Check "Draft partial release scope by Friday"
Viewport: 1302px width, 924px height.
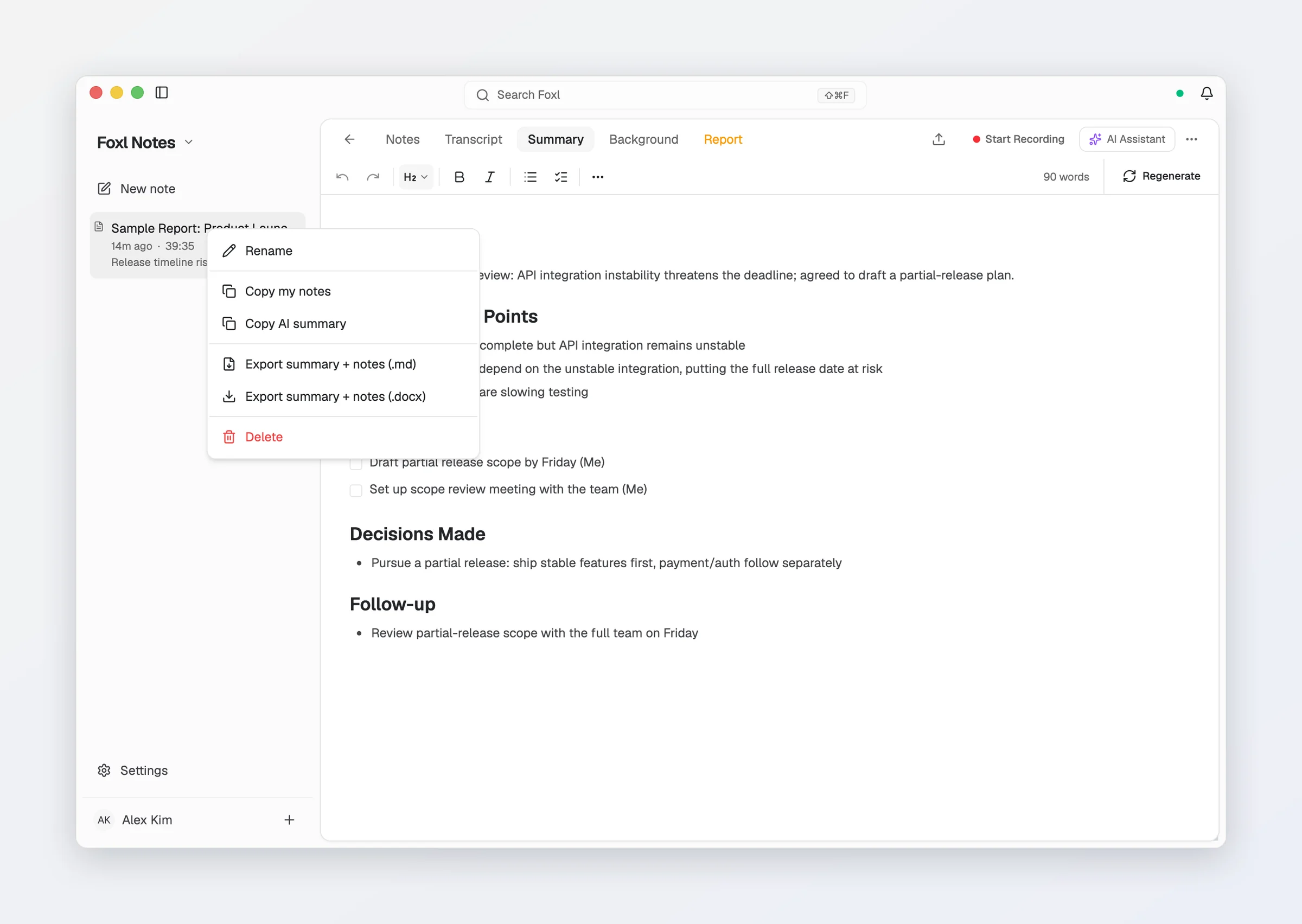click(356, 463)
